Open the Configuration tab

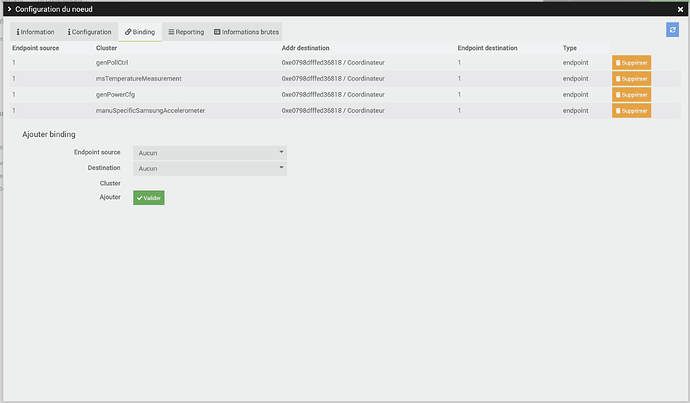coord(89,32)
